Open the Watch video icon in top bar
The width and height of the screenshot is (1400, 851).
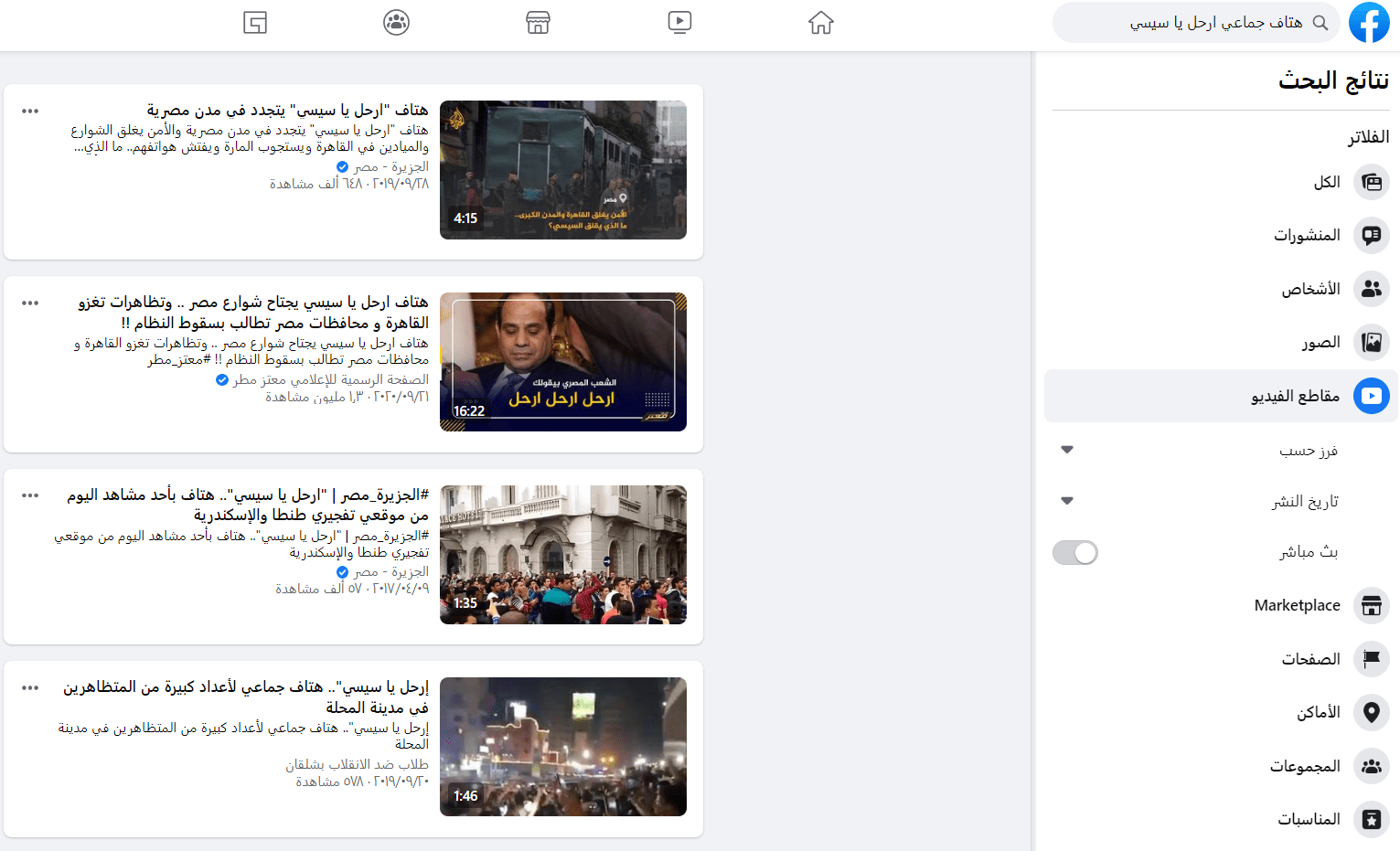(679, 22)
